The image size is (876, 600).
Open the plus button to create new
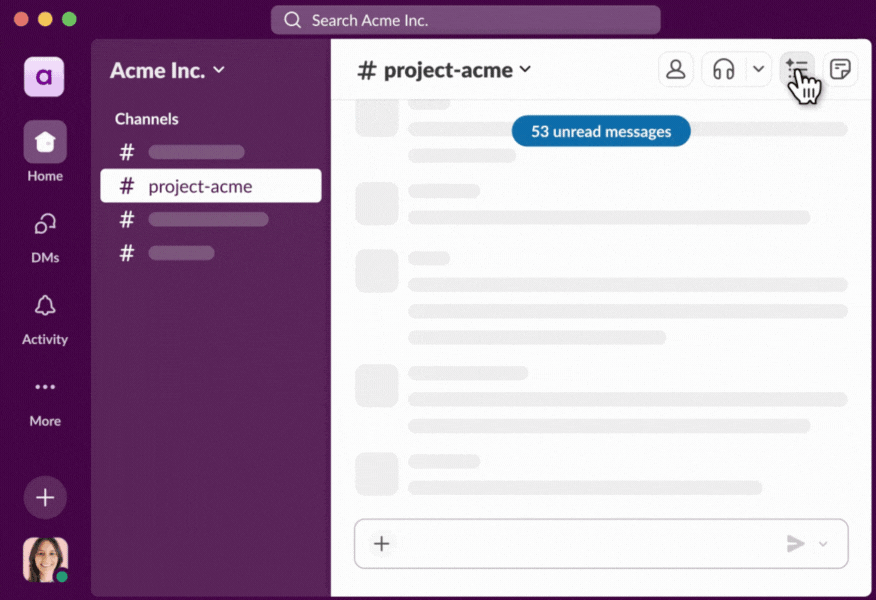[44, 497]
